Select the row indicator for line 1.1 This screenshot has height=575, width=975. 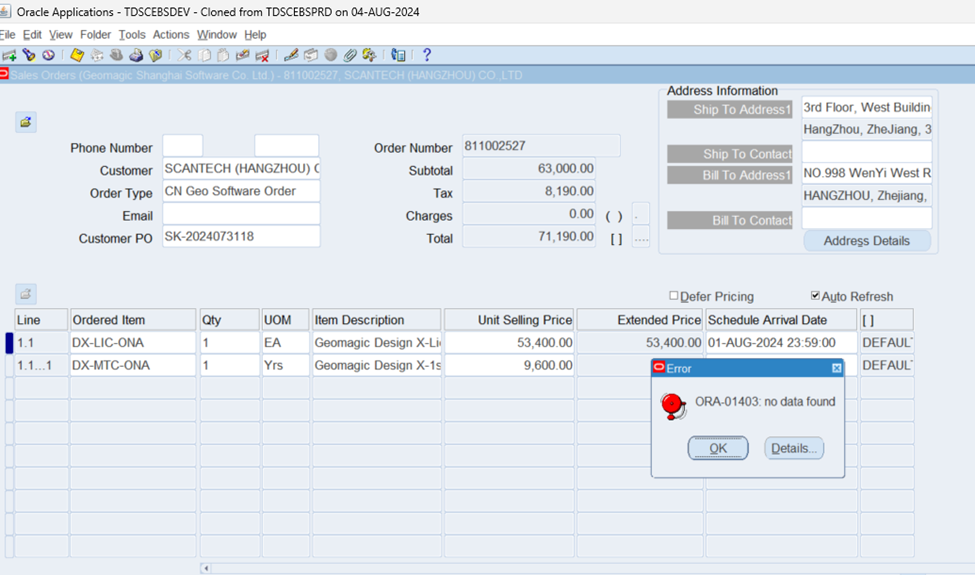(9, 343)
